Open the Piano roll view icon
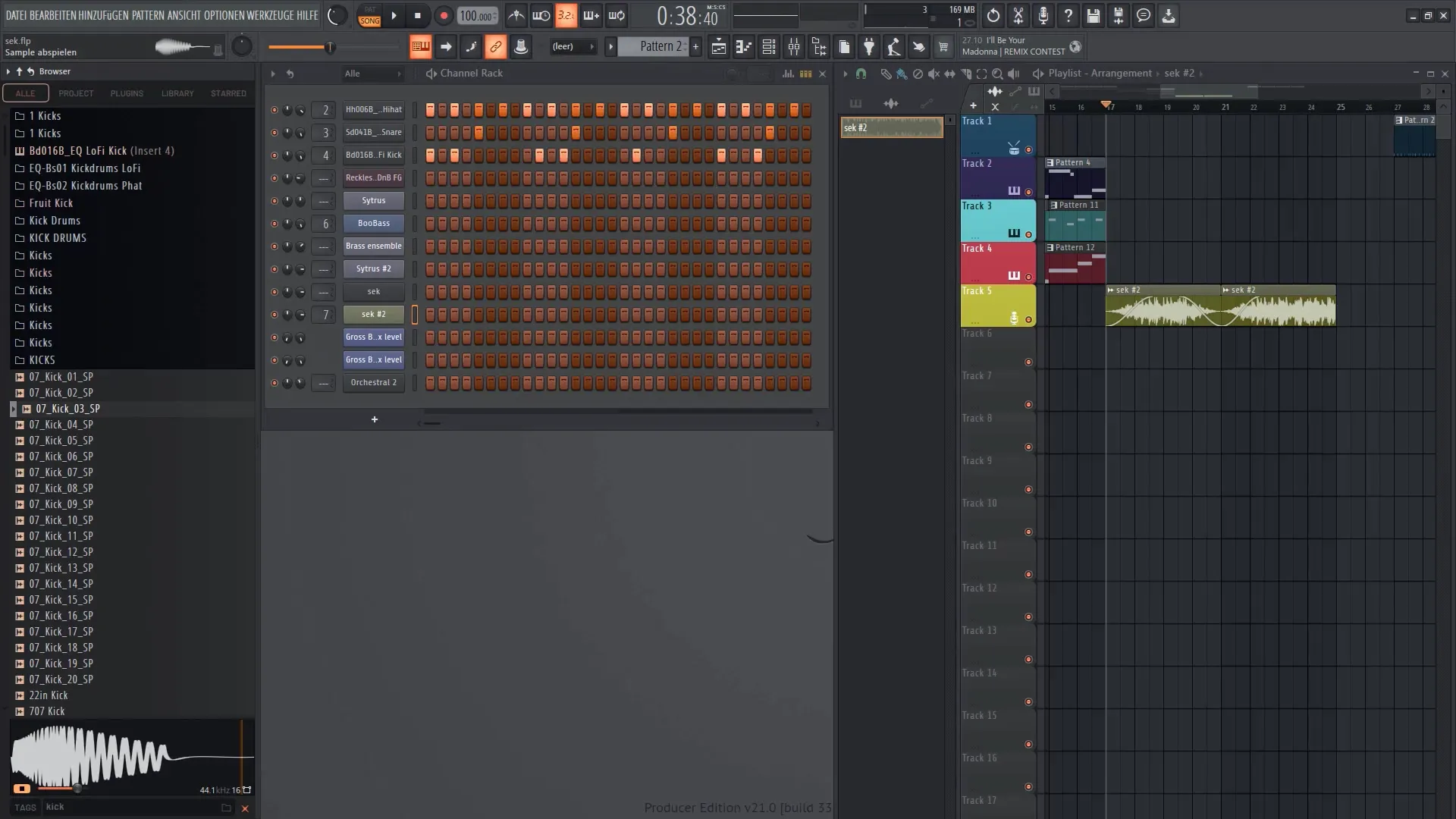 tap(743, 47)
